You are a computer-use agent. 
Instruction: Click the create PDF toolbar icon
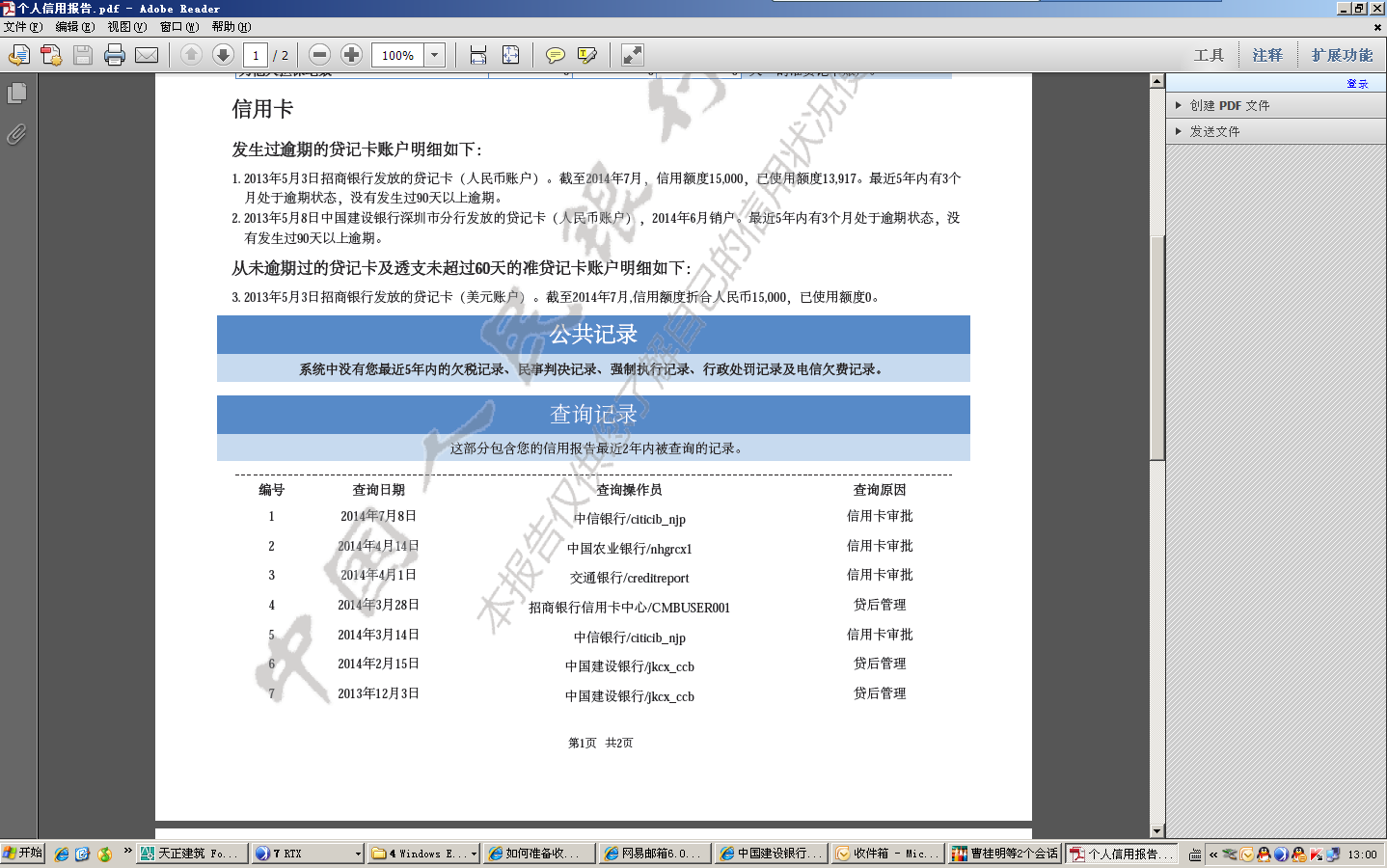[51, 55]
